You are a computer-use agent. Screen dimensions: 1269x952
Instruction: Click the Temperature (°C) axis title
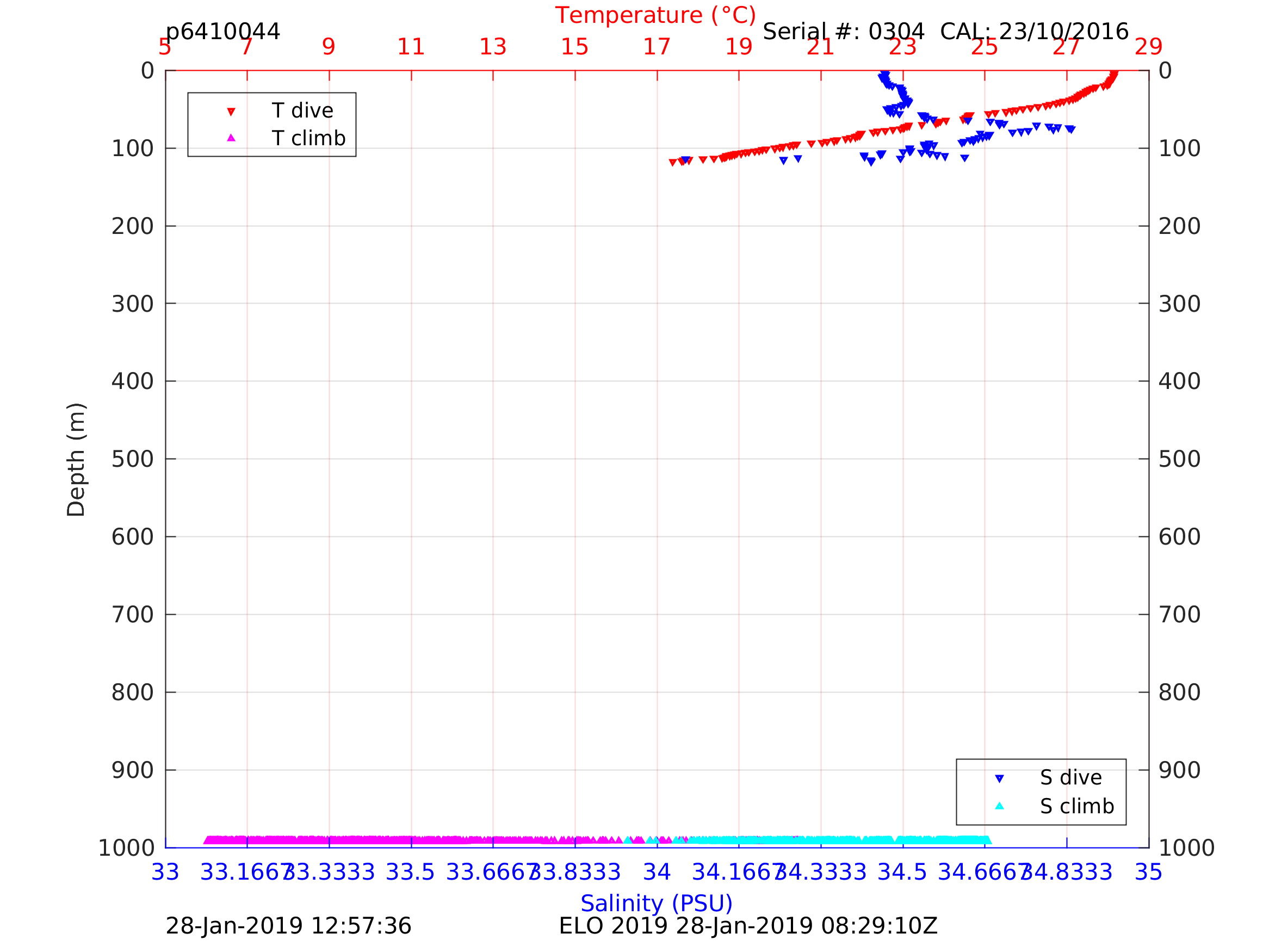655,15
